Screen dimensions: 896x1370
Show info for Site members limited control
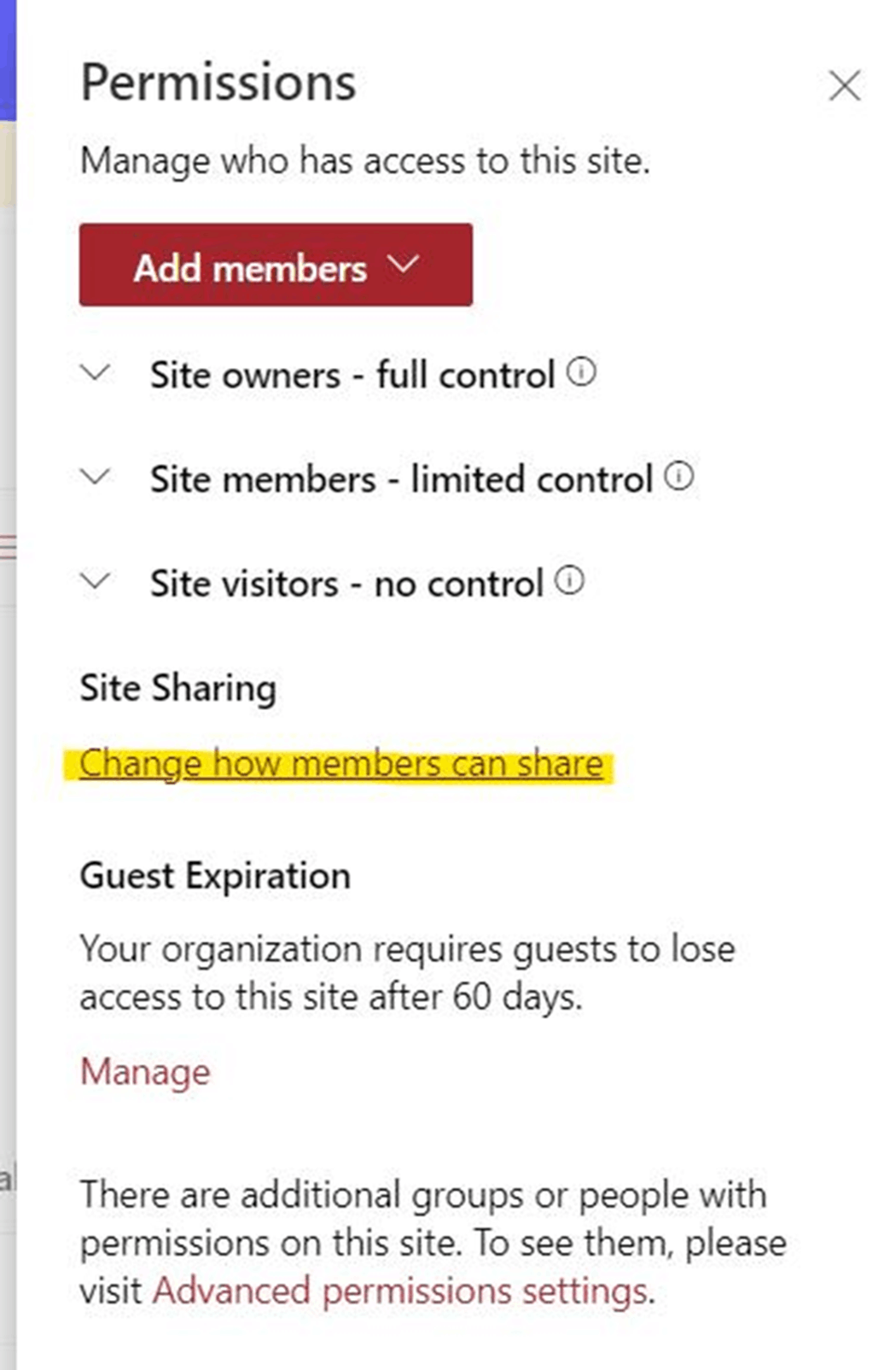click(678, 476)
